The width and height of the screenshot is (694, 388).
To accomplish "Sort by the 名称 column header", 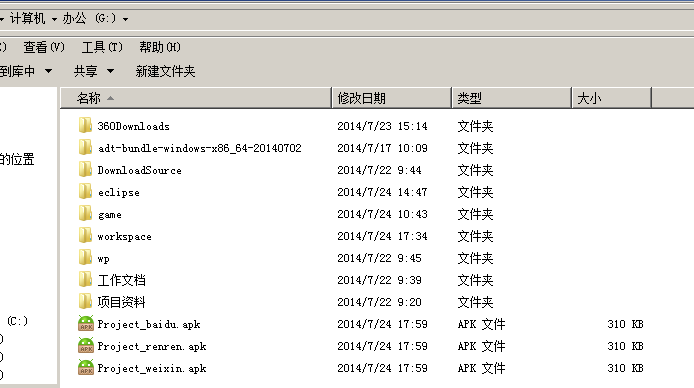I will click(x=196, y=98).
